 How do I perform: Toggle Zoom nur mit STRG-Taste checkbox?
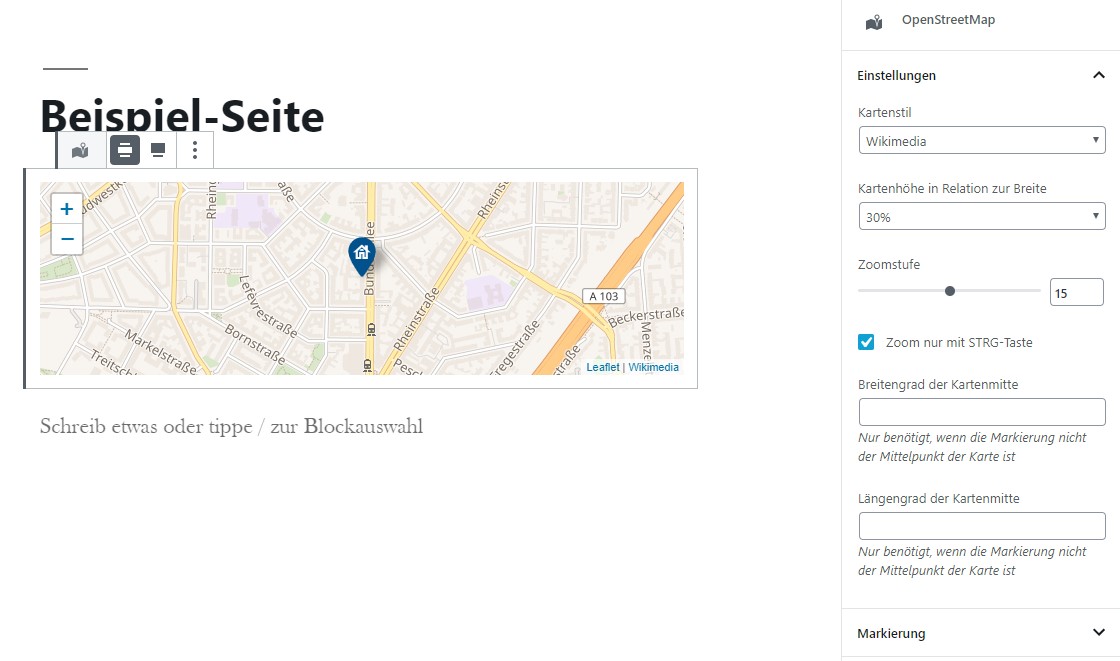pos(866,342)
